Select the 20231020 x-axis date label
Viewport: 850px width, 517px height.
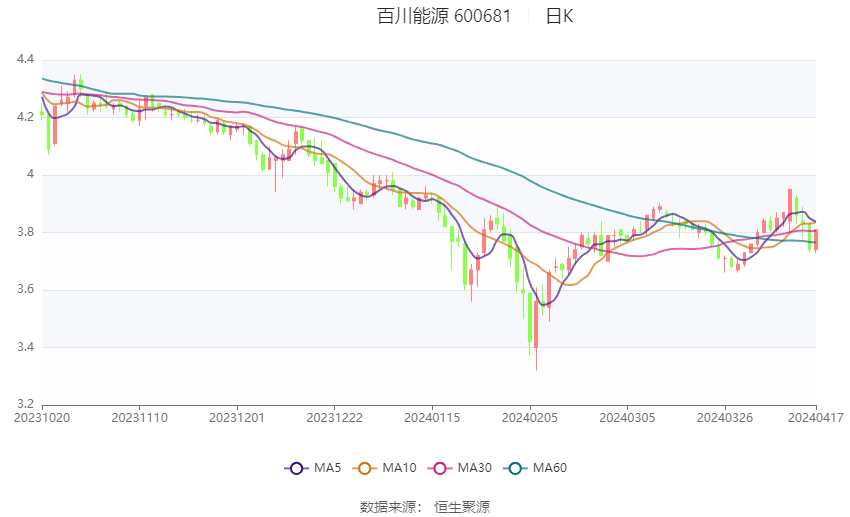click(42, 418)
